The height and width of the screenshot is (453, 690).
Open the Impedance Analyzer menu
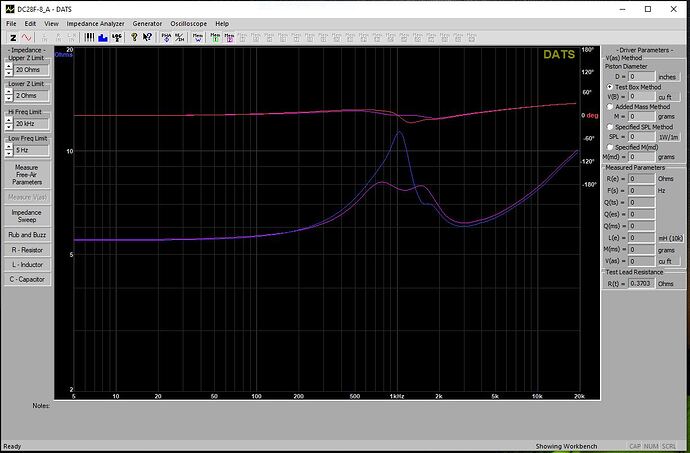(94, 22)
